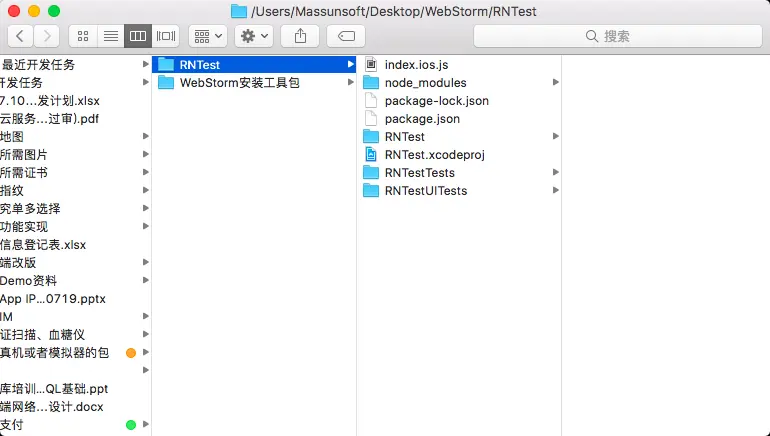Select the RNTest folder in middle column

click(254, 64)
